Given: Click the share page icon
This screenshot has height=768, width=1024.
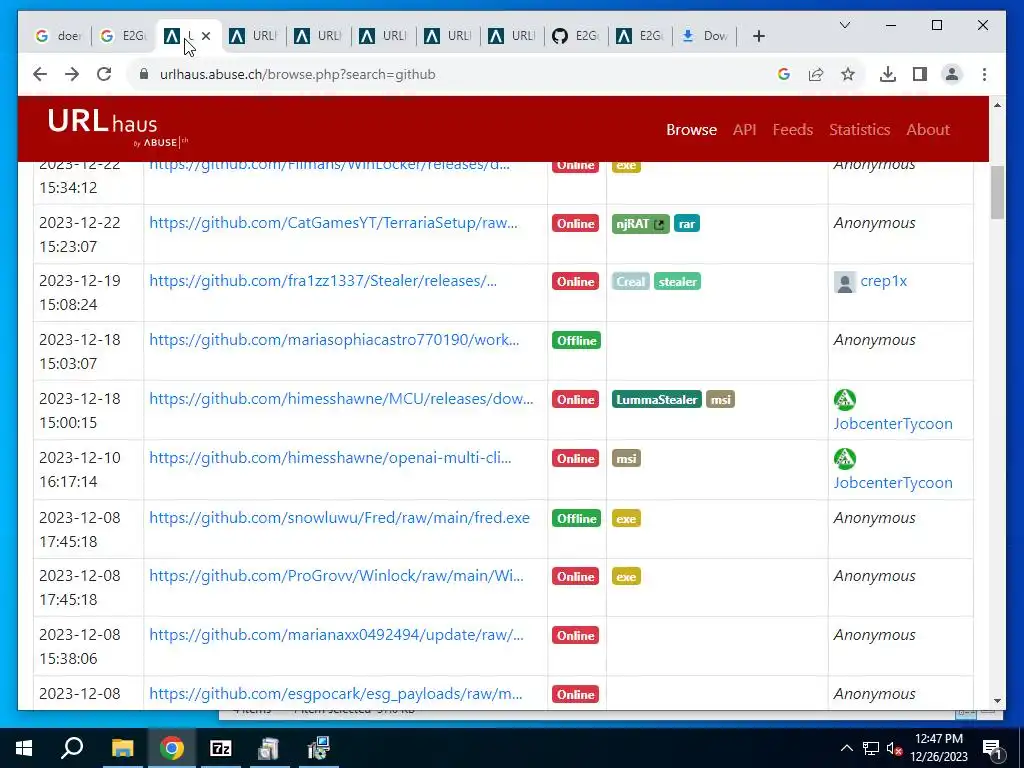Looking at the screenshot, I should click(816, 74).
